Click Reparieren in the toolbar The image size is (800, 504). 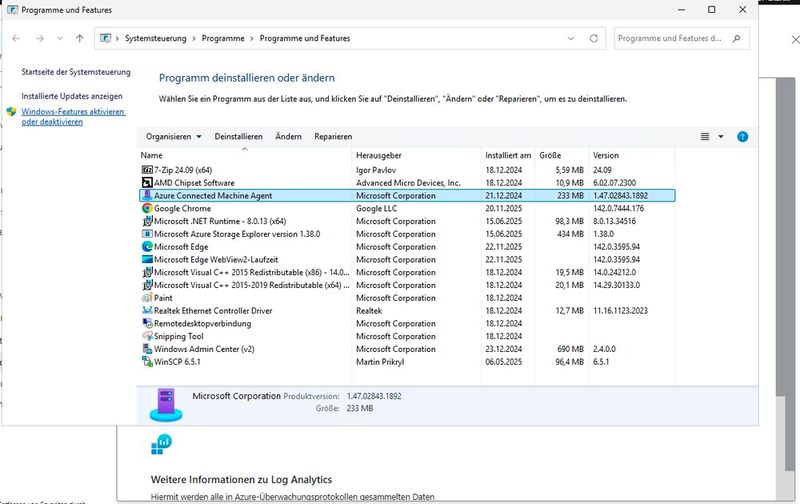(x=333, y=136)
